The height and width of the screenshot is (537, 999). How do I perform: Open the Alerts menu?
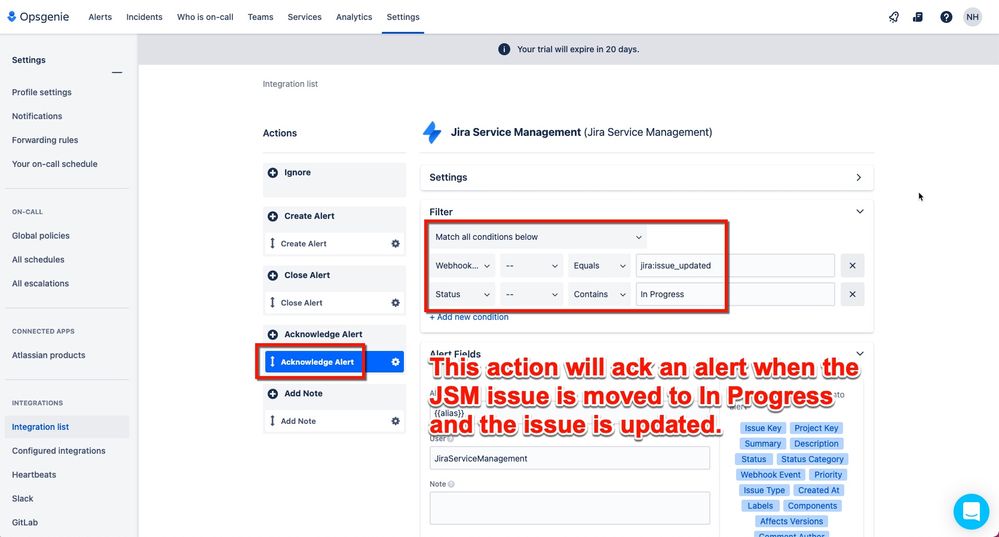pos(100,17)
